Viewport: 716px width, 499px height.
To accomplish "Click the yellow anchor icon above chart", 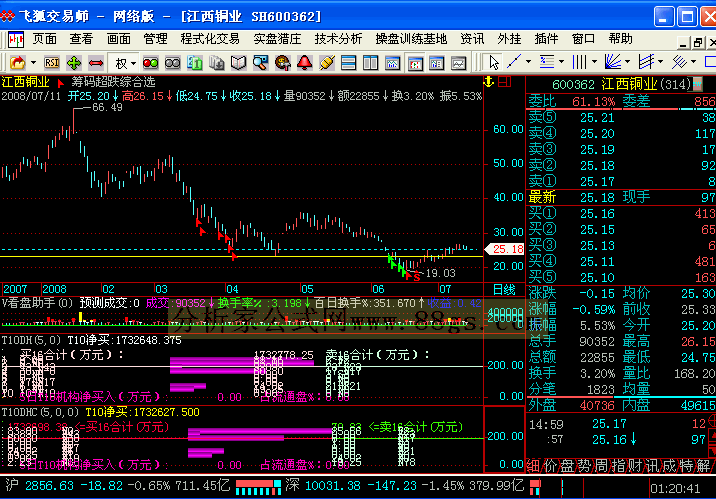I will [x=489, y=82].
